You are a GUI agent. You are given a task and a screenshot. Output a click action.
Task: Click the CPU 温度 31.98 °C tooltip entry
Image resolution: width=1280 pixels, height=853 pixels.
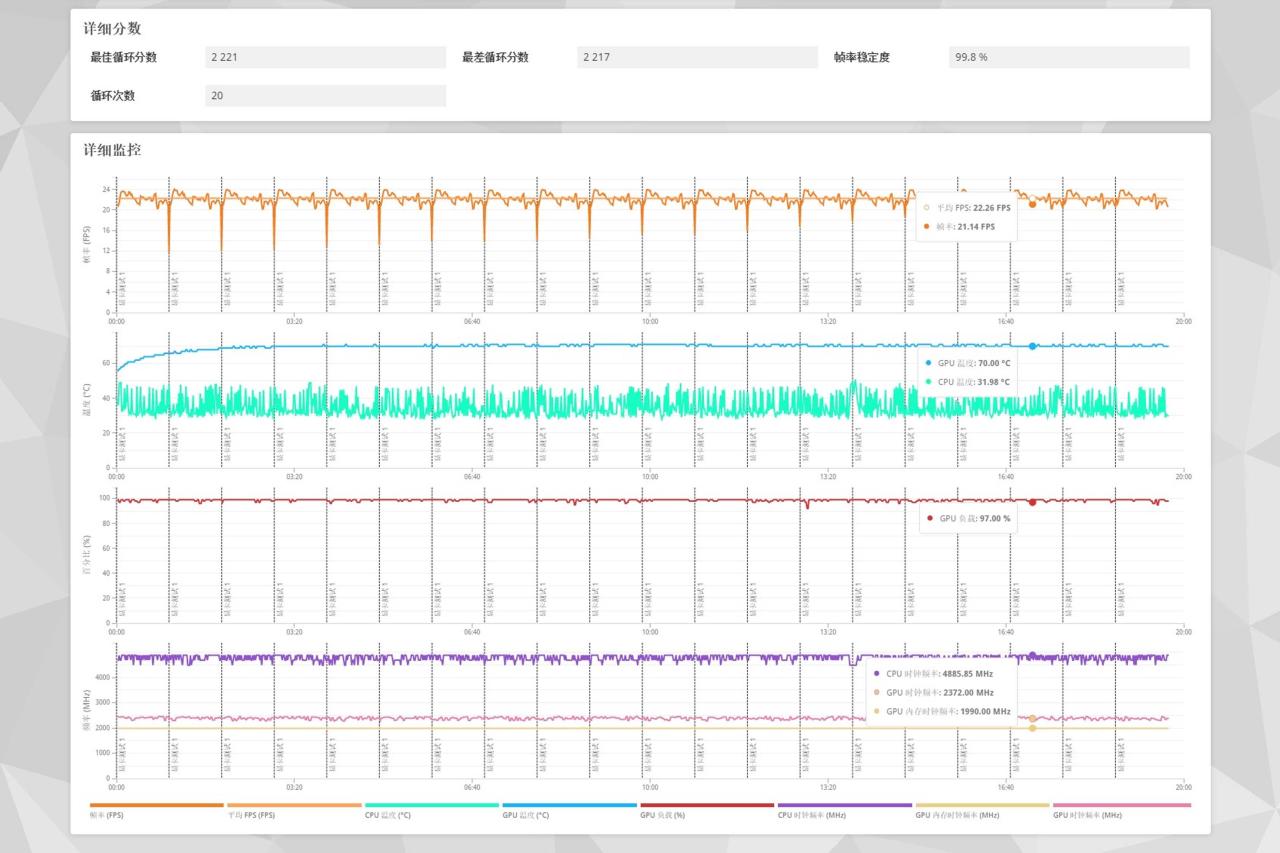(967, 382)
